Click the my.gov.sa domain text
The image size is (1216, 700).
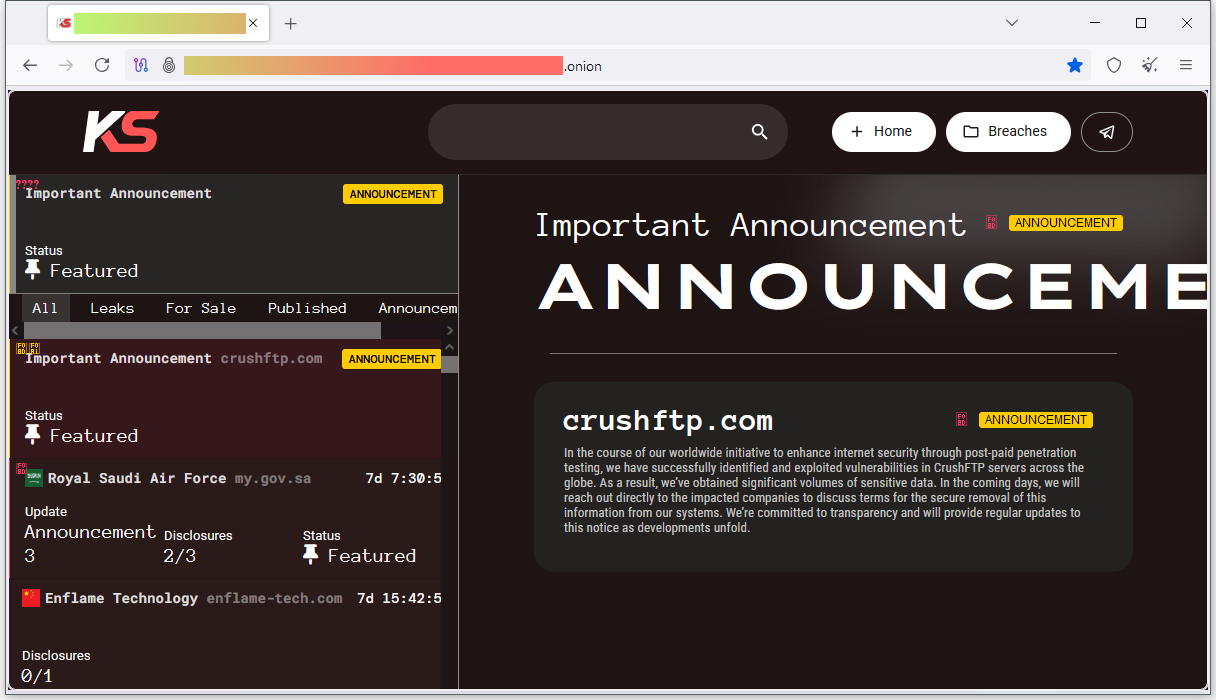[x=273, y=478]
